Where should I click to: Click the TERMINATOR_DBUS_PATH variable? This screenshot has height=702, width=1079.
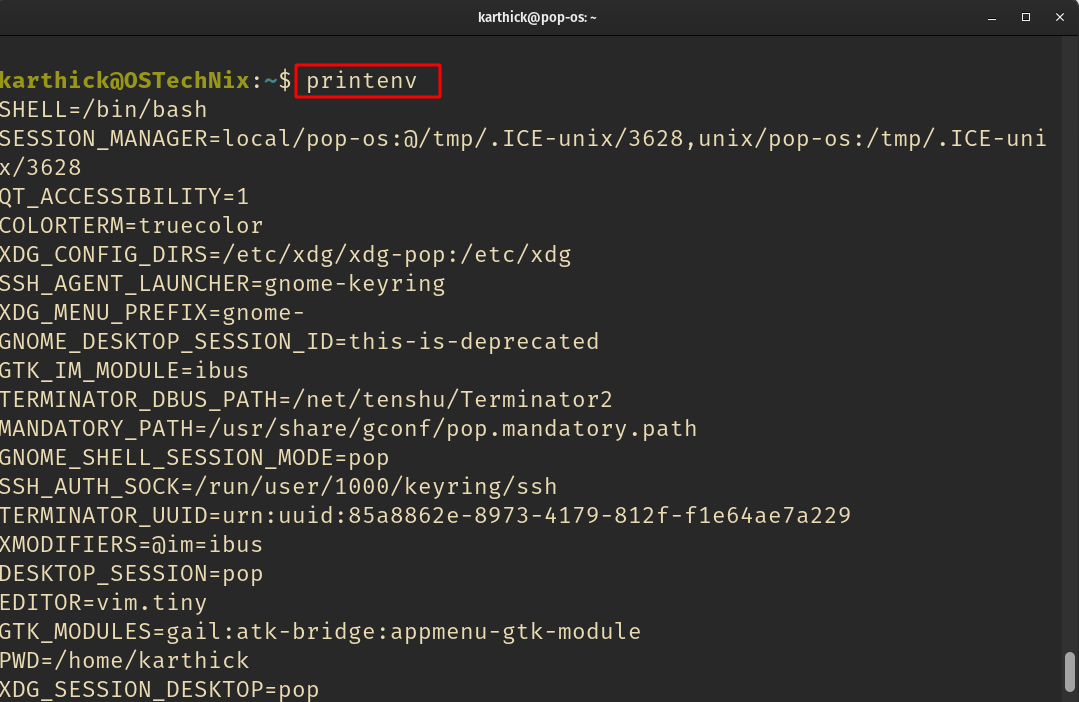pos(306,399)
